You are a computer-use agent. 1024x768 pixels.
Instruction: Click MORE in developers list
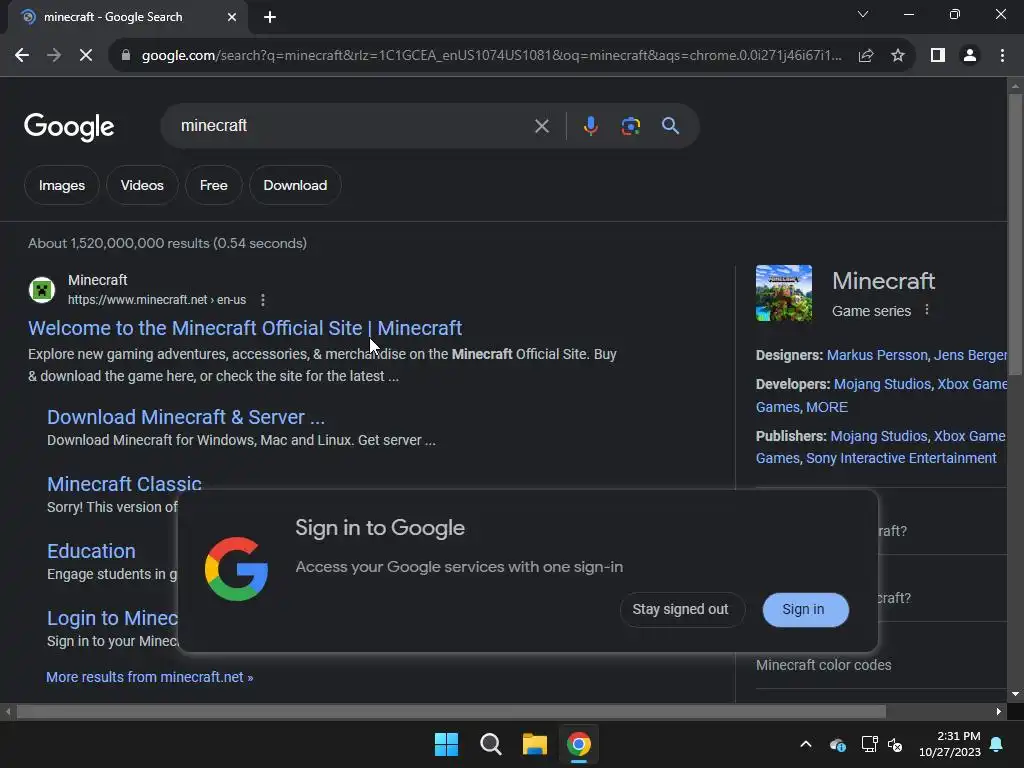coord(827,407)
